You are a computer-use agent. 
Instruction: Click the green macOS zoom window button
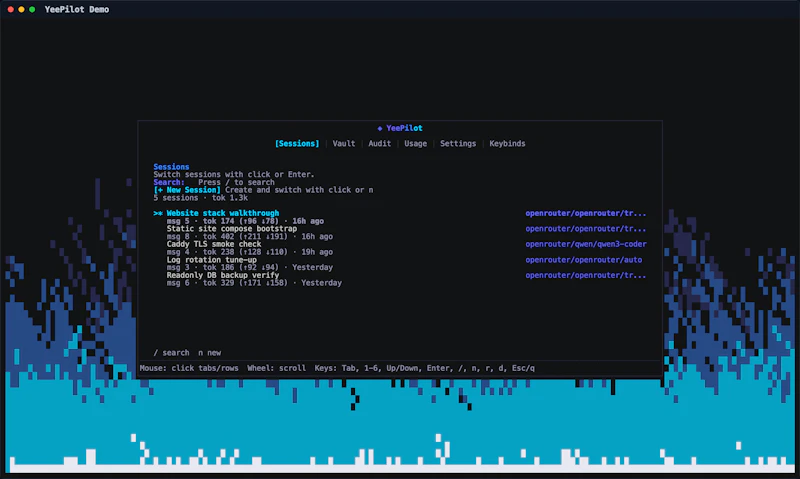pyautogui.click(x=32, y=9)
